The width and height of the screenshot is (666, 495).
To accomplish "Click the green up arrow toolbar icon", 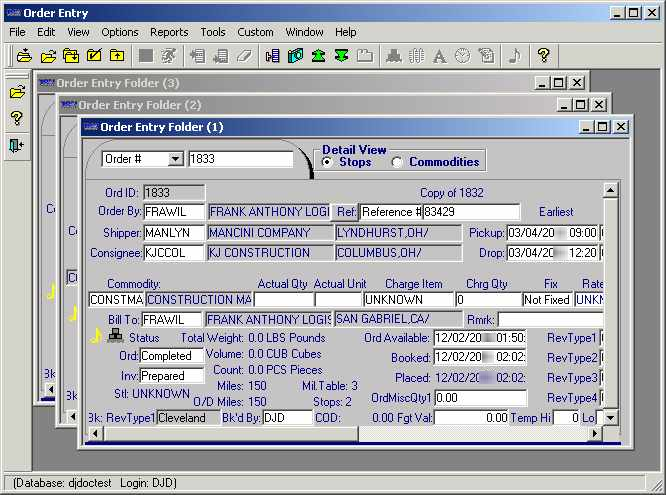I will (318, 56).
